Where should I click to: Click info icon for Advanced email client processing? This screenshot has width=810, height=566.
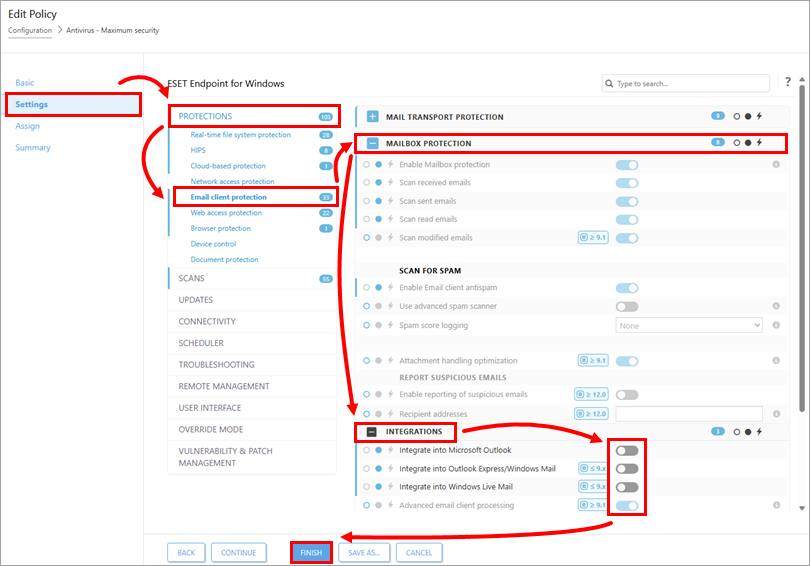776,505
